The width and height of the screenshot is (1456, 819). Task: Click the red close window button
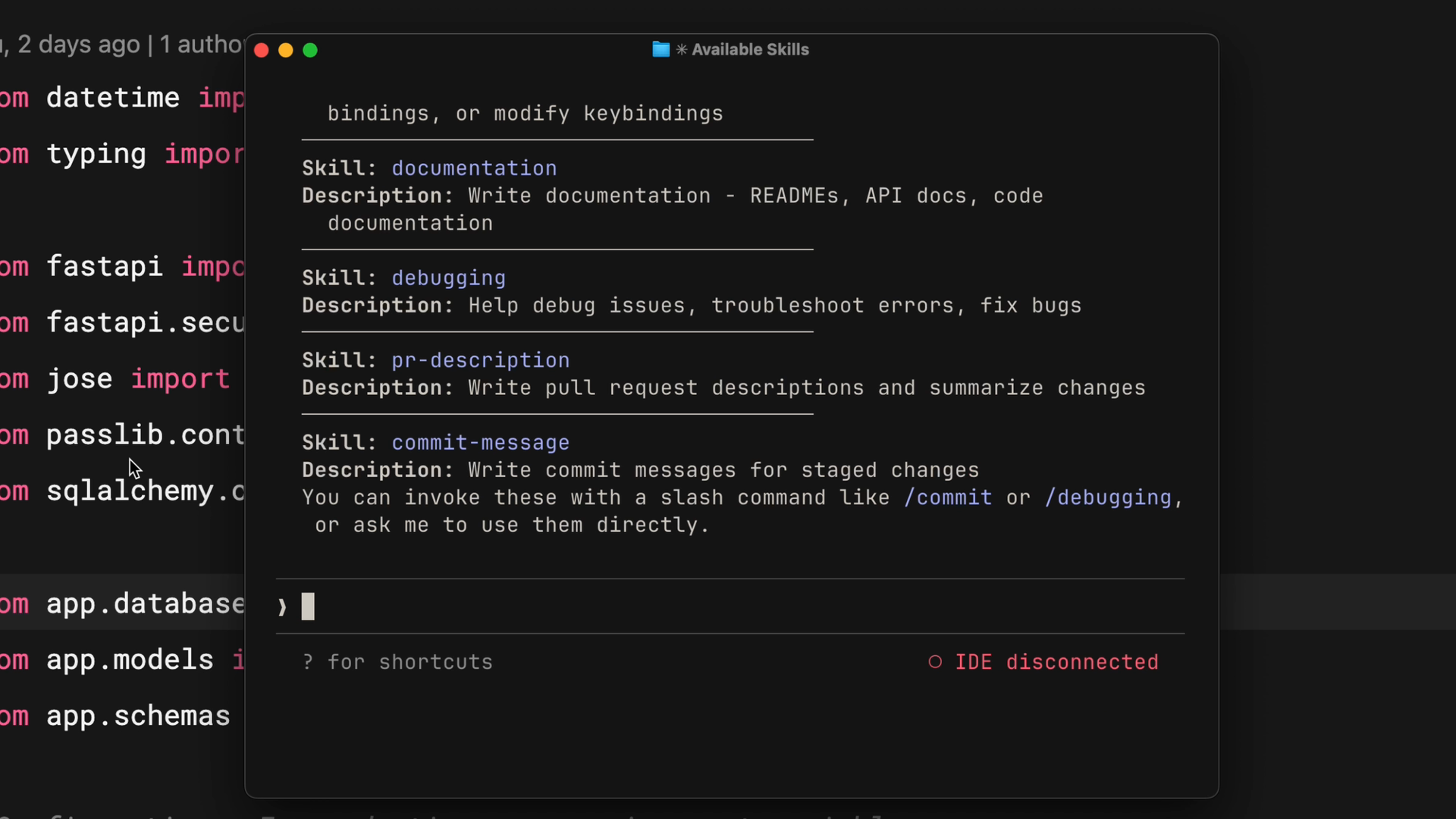262,50
